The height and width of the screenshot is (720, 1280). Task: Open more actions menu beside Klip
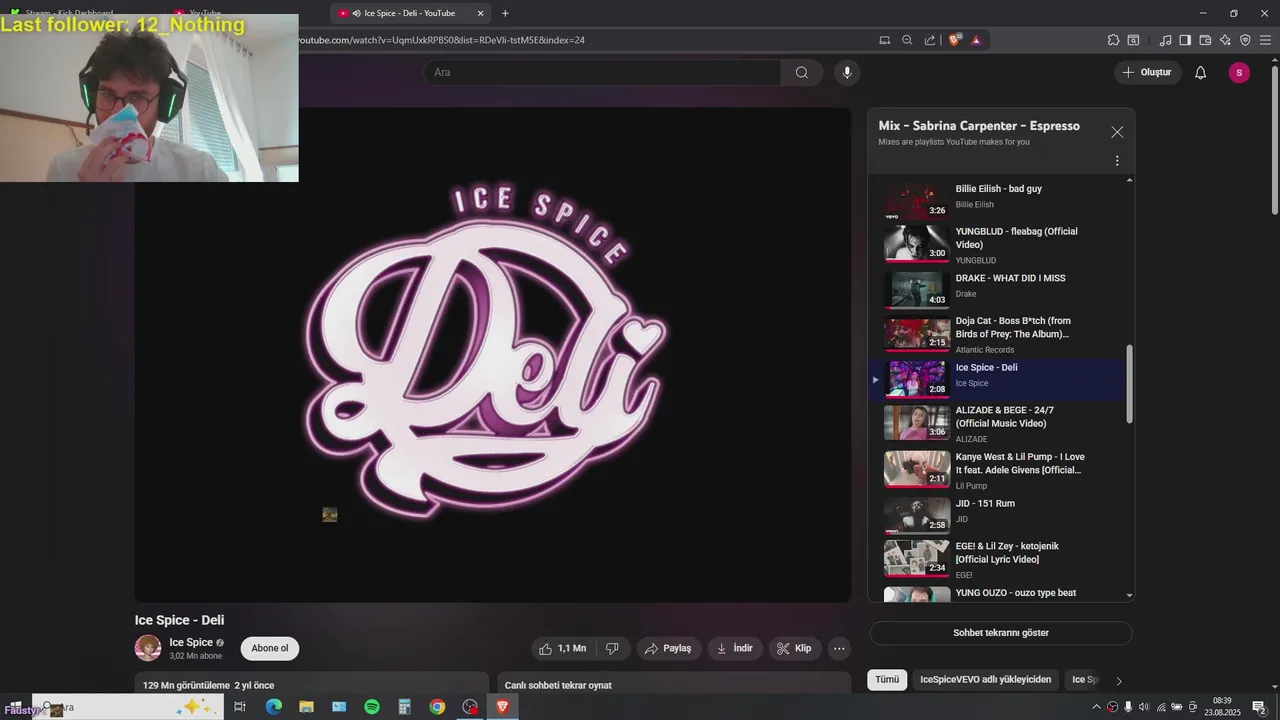(839, 648)
